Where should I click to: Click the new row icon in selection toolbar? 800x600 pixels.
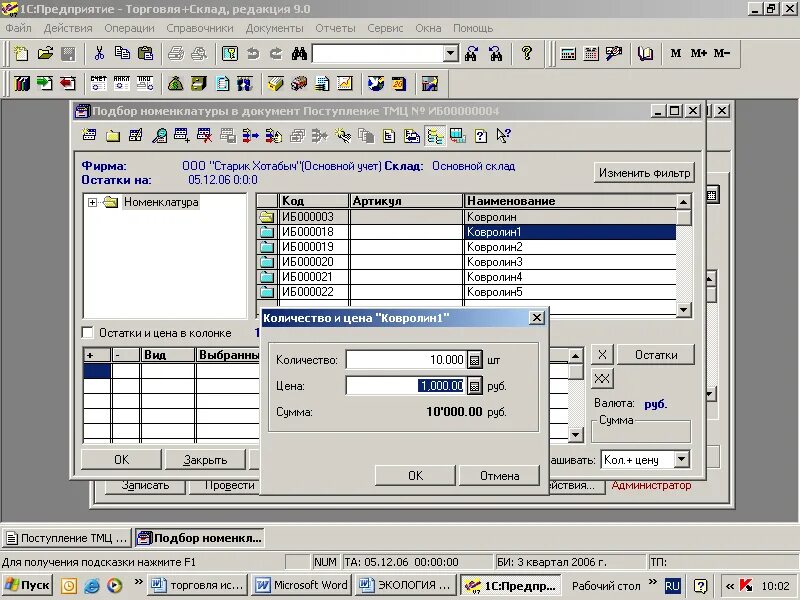click(x=89, y=135)
